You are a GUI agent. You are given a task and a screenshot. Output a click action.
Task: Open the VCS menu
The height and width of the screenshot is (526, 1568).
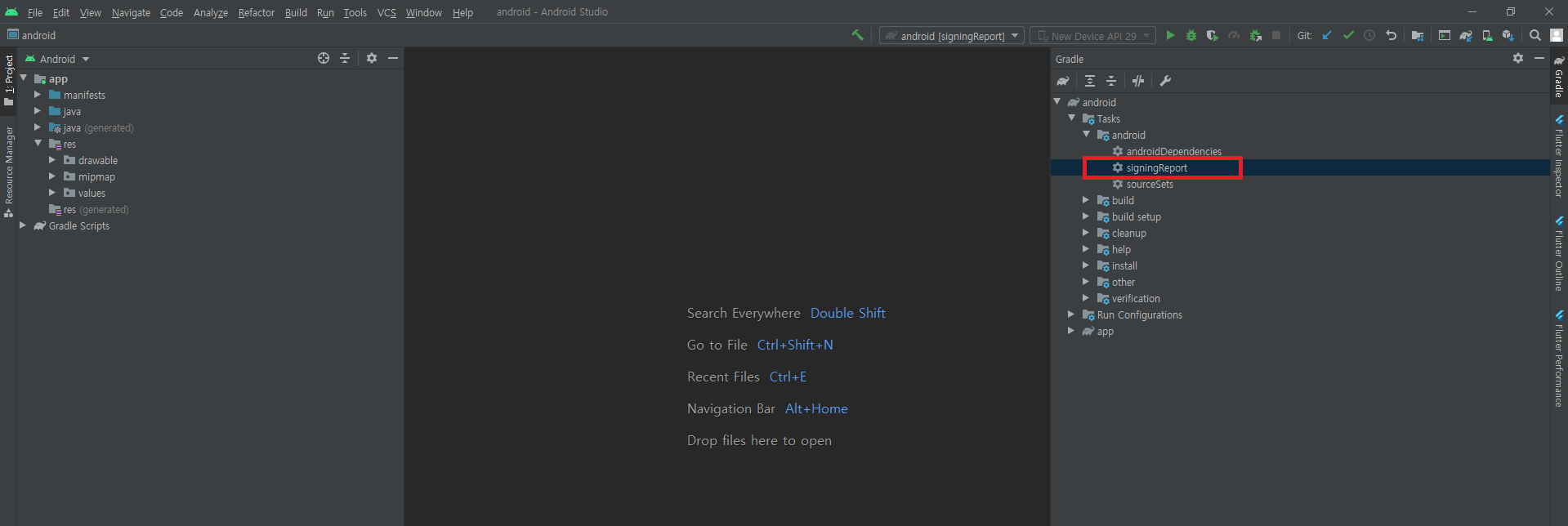[x=386, y=12]
